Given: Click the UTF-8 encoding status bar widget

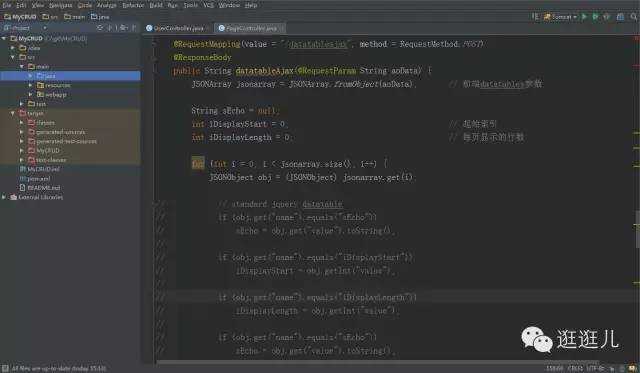Looking at the screenshot, I should point(595,368).
